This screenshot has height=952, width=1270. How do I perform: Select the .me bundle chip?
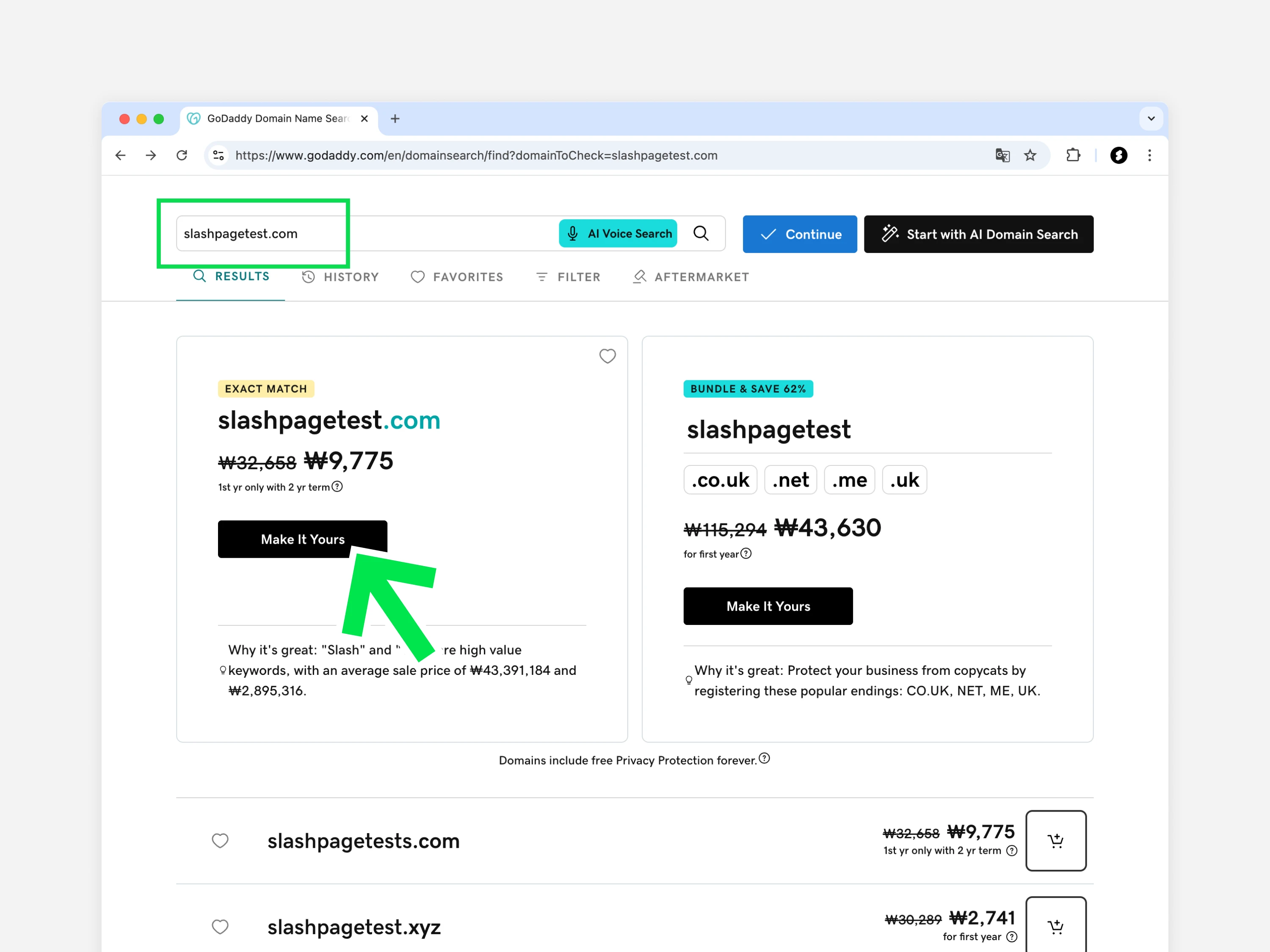pyautogui.click(x=850, y=480)
